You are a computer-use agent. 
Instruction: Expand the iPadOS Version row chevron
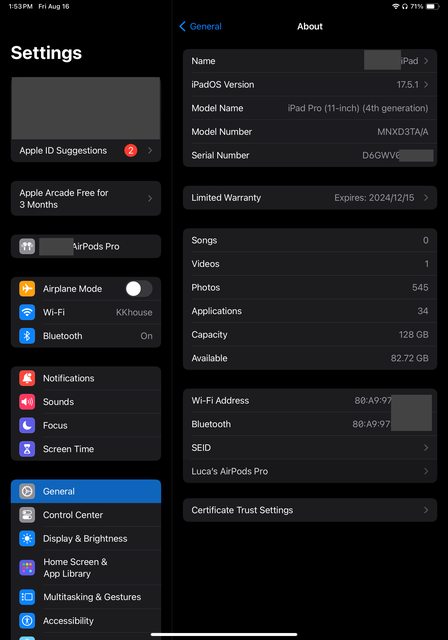click(426, 84)
